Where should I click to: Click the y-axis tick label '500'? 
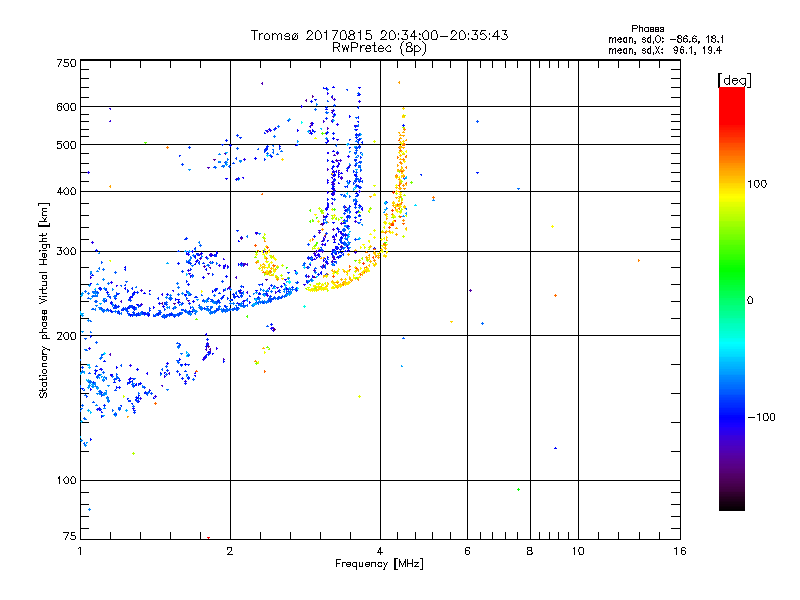tap(66, 145)
